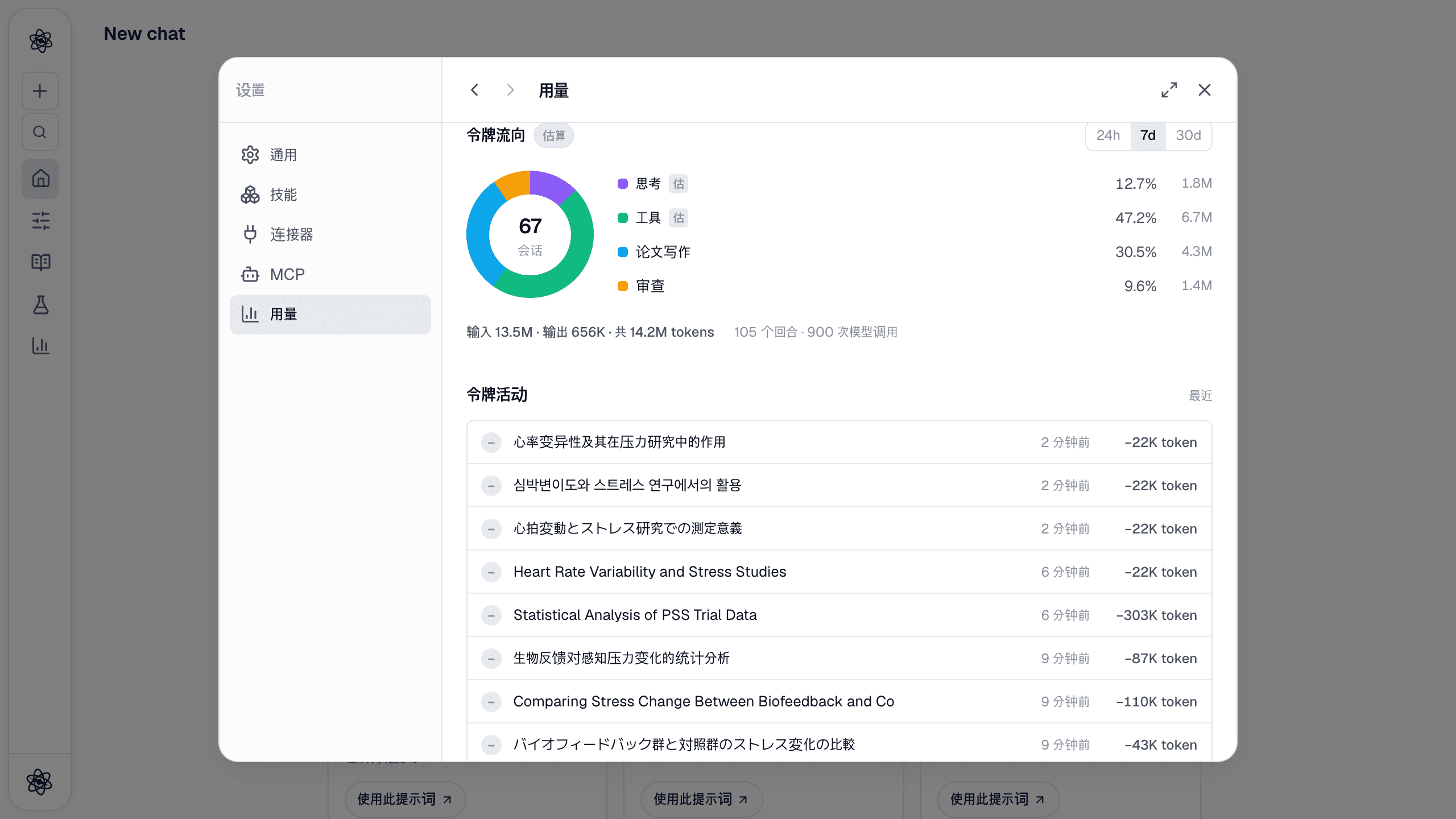The image size is (1456, 819).
Task: Switch time range to 7d
Action: (1148, 135)
